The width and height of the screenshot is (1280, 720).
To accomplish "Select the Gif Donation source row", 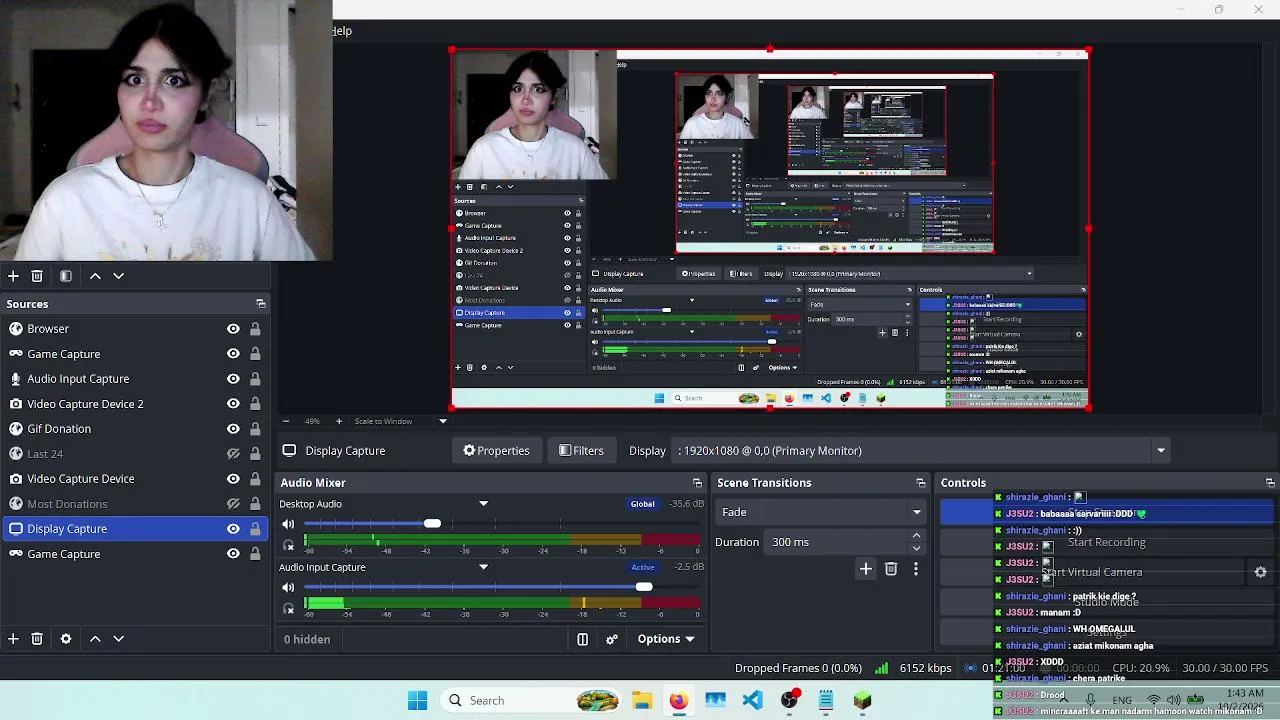I will point(135,429).
